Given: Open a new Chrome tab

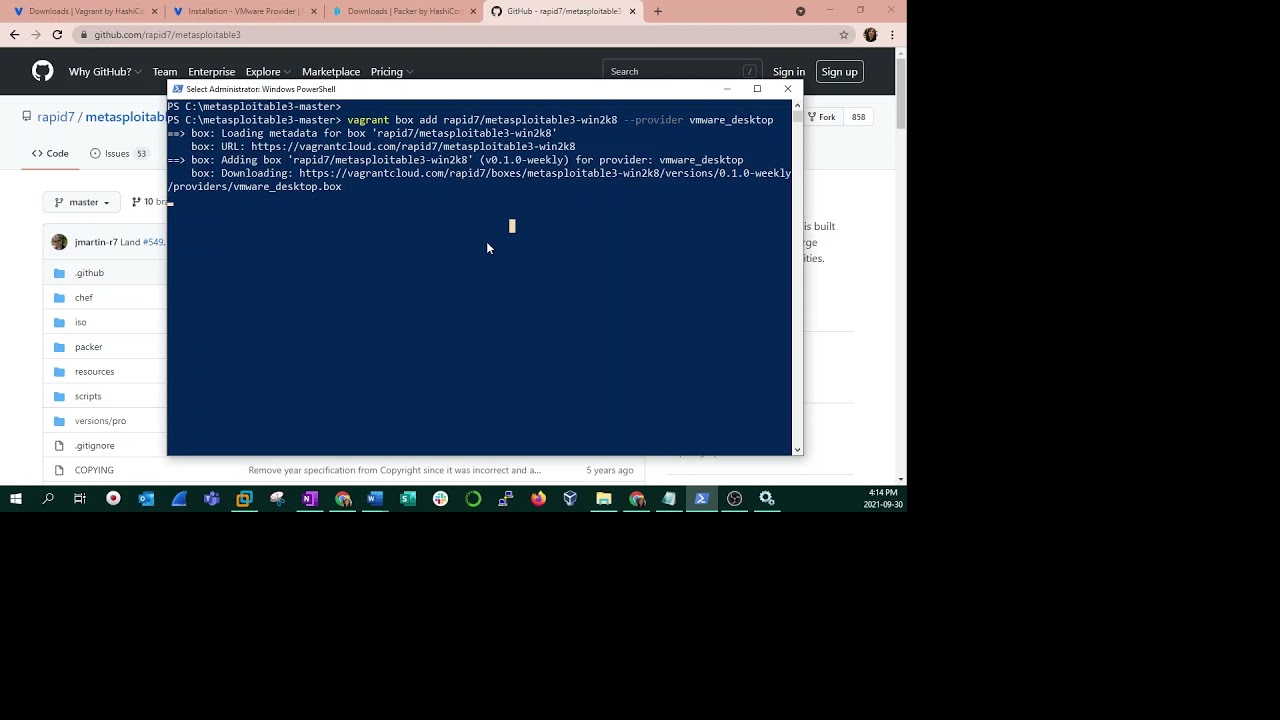Looking at the screenshot, I should point(657,11).
